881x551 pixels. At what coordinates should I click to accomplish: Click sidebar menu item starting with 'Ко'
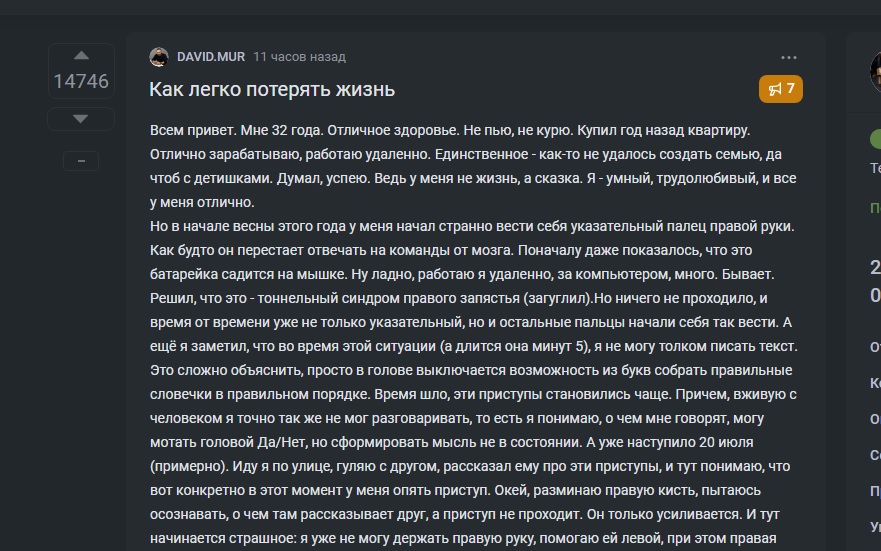875,383
